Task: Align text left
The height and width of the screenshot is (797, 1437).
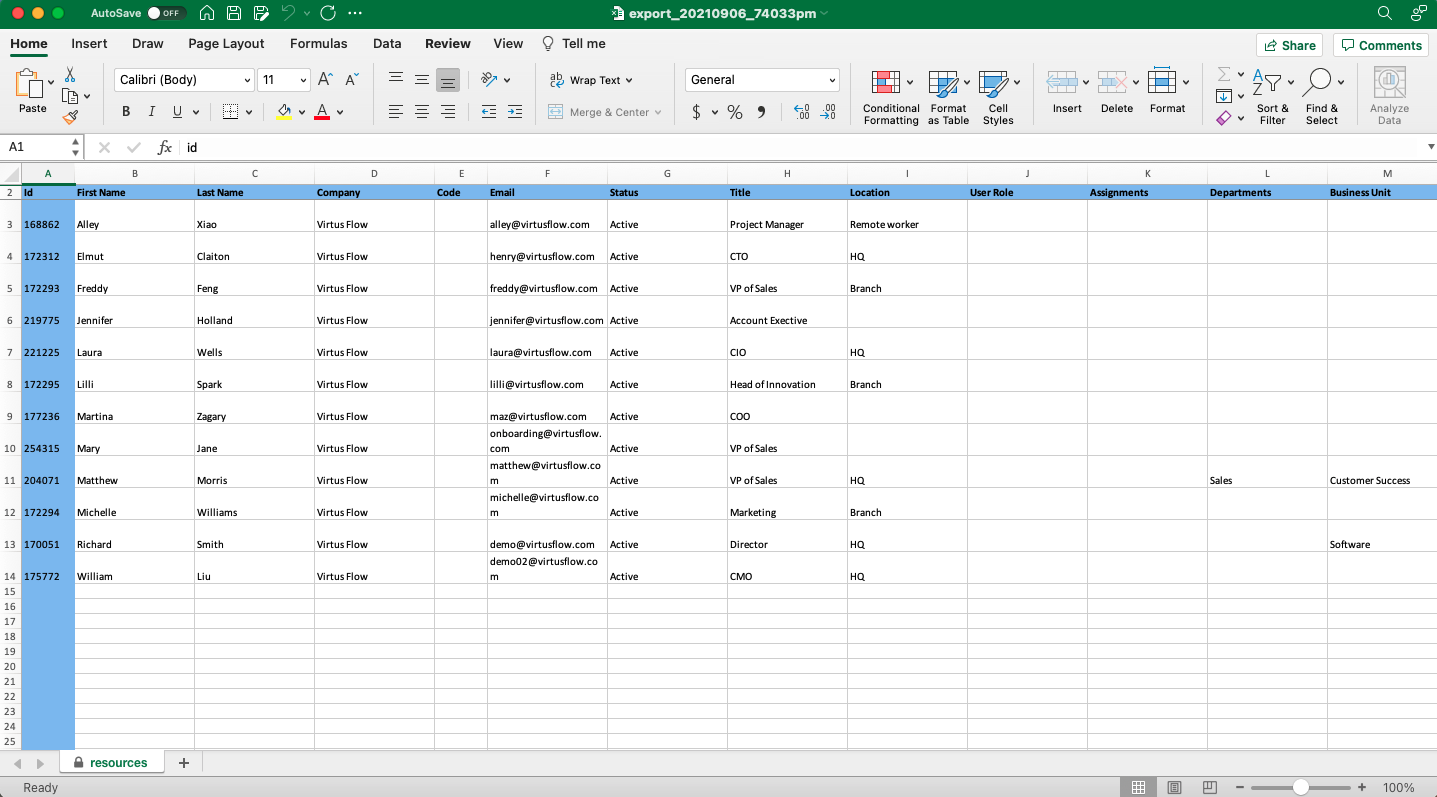Action: 396,112
